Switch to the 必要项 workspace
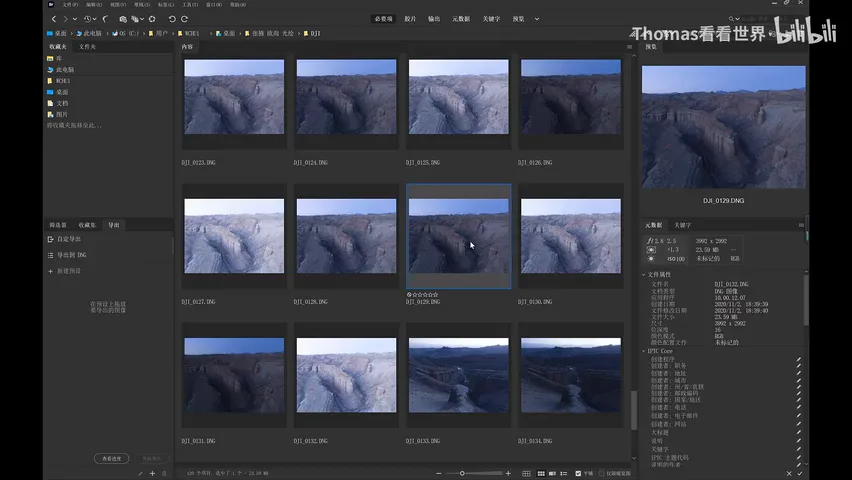Image resolution: width=852 pixels, height=480 pixels. (x=383, y=19)
